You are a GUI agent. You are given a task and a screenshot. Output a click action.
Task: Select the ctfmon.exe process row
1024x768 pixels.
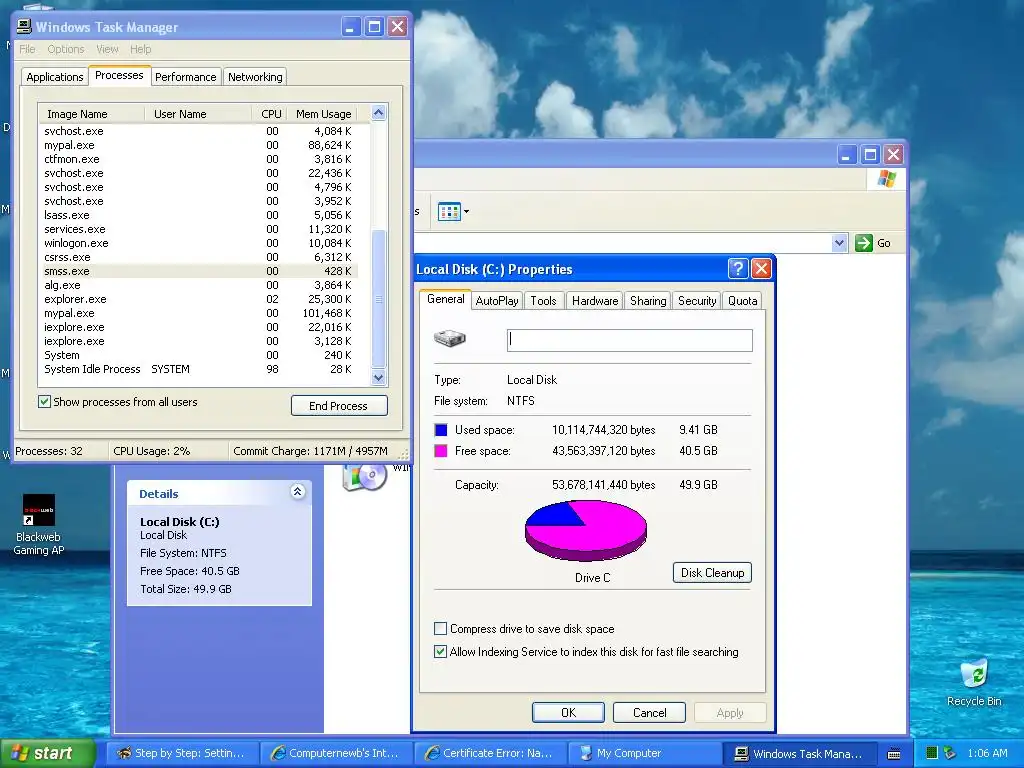199,159
